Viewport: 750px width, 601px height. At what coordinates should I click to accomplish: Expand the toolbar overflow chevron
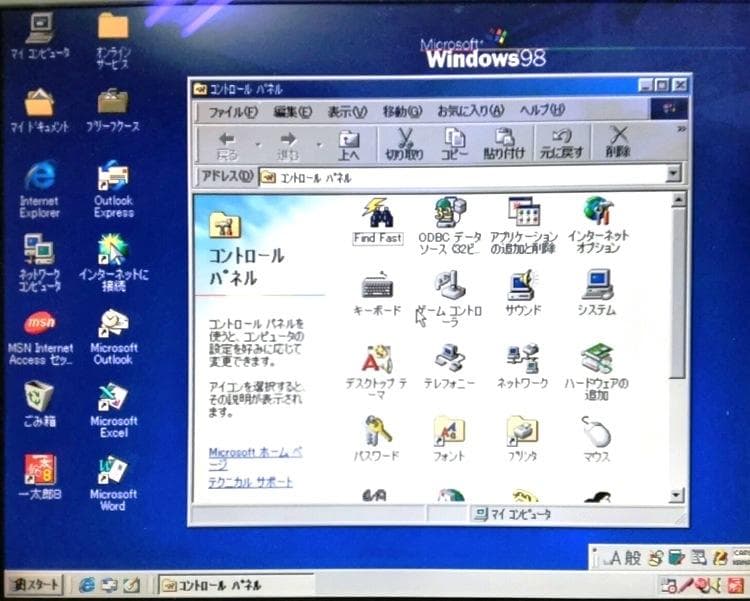tap(681, 129)
